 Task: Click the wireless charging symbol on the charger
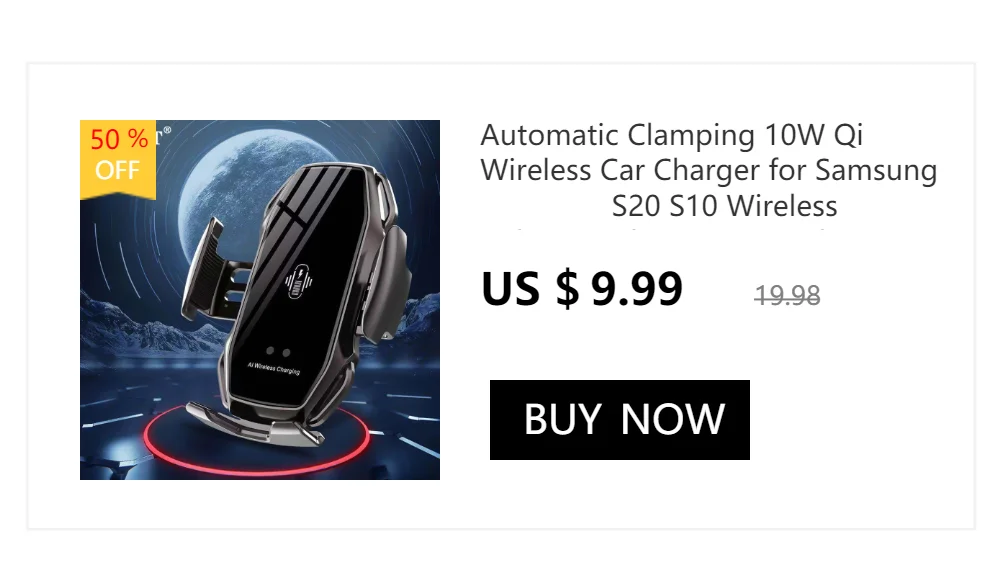tap(298, 281)
